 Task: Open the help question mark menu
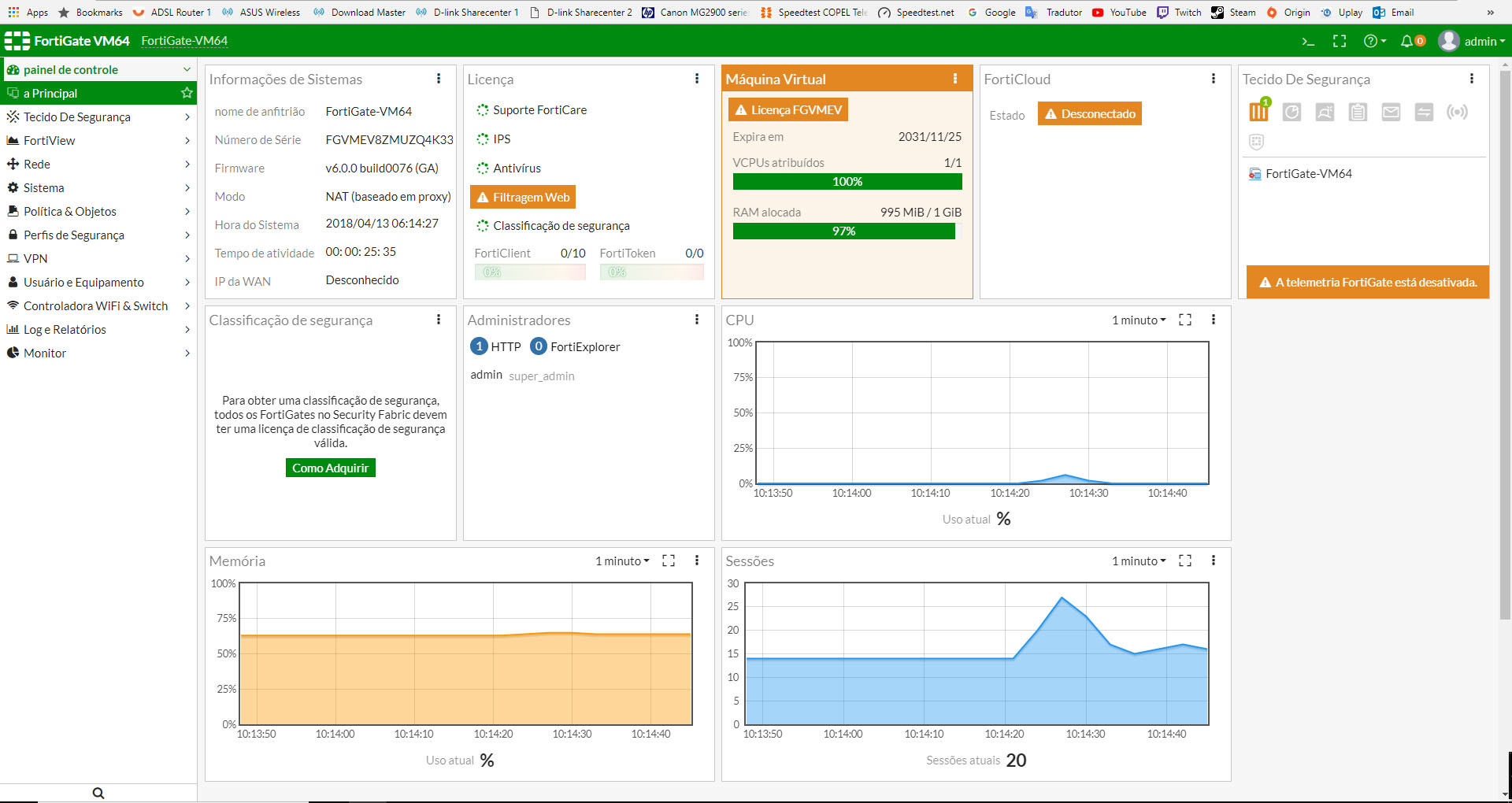[x=1374, y=41]
